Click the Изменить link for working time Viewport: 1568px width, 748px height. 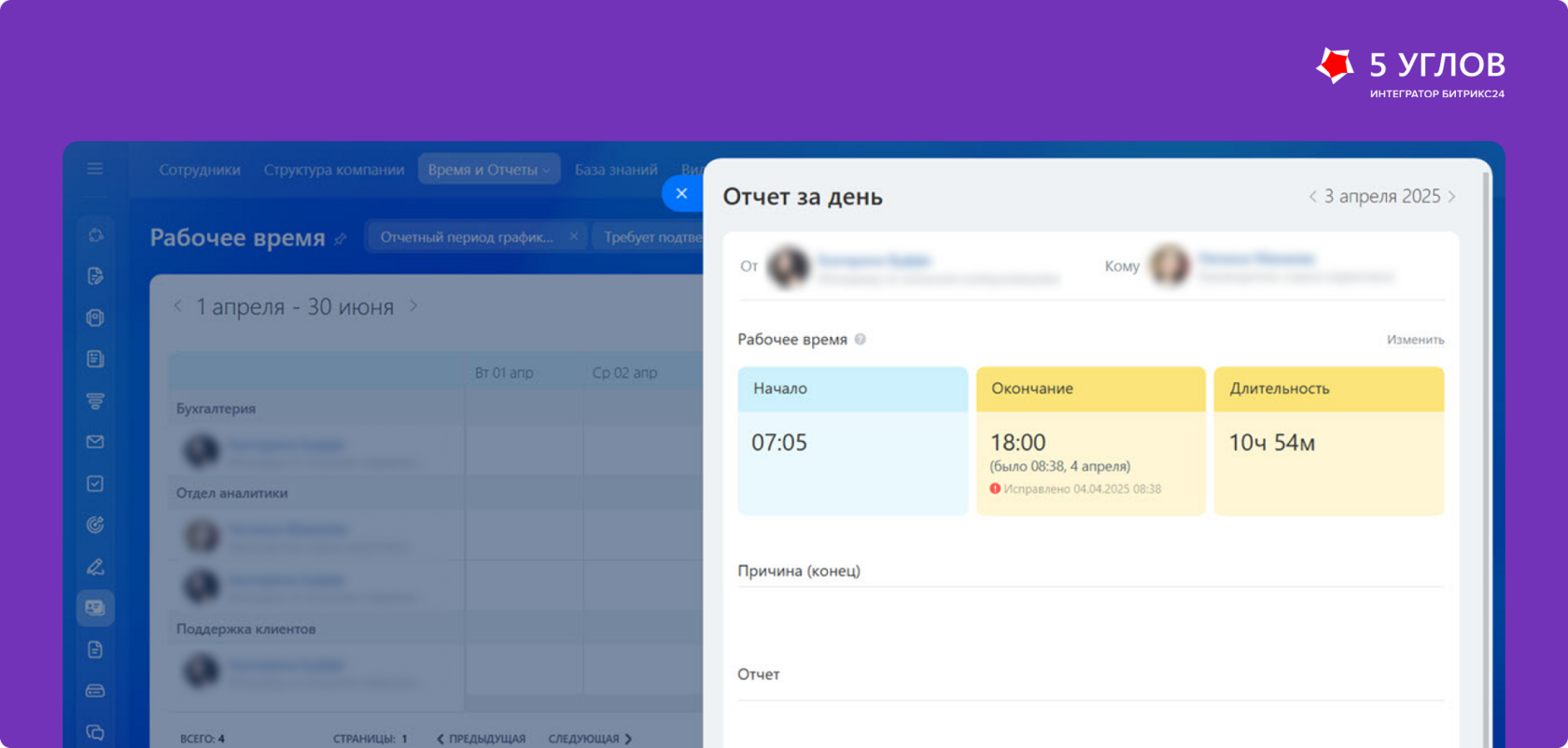click(1415, 340)
